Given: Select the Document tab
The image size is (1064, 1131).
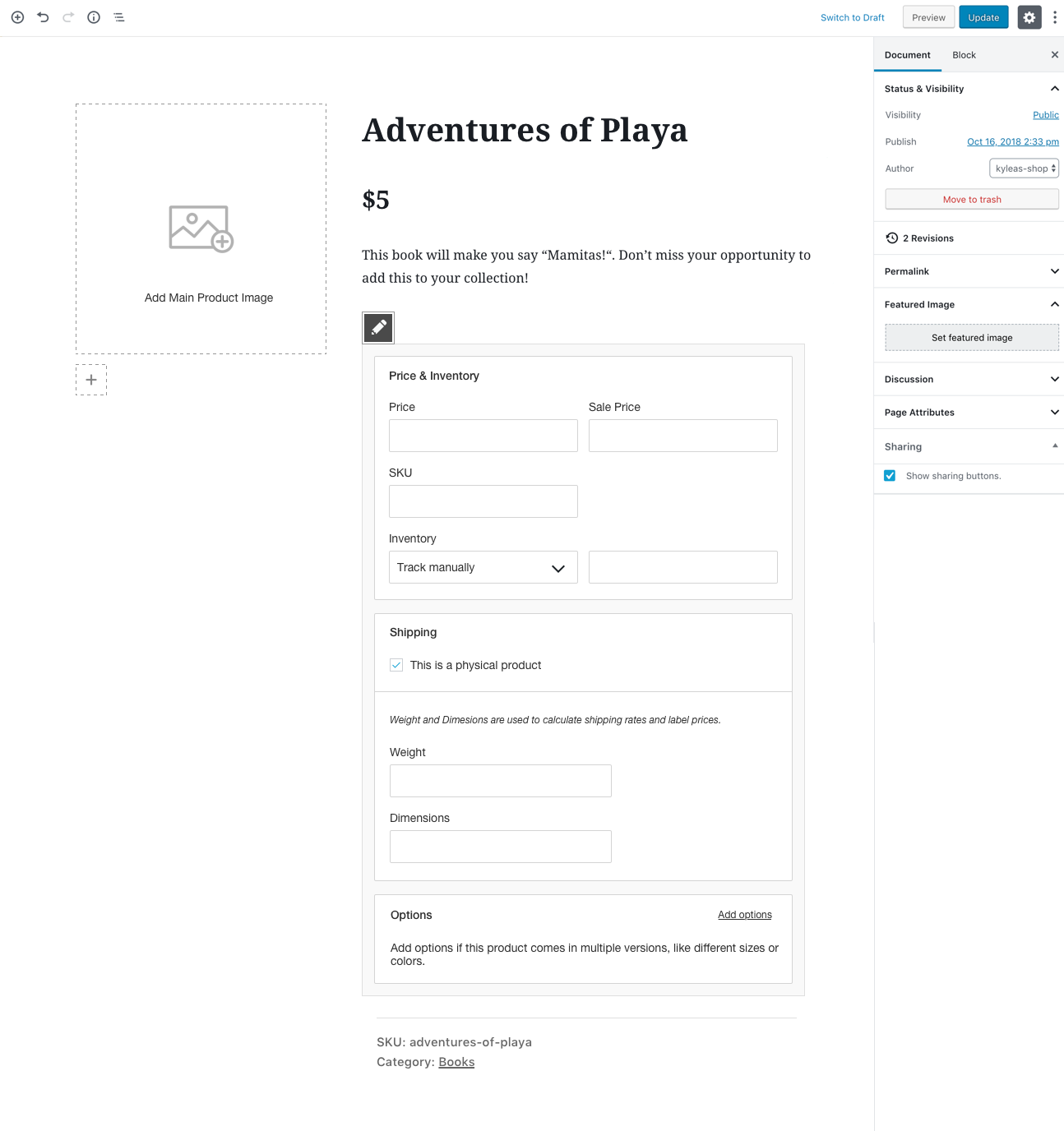Looking at the screenshot, I should coord(907,55).
